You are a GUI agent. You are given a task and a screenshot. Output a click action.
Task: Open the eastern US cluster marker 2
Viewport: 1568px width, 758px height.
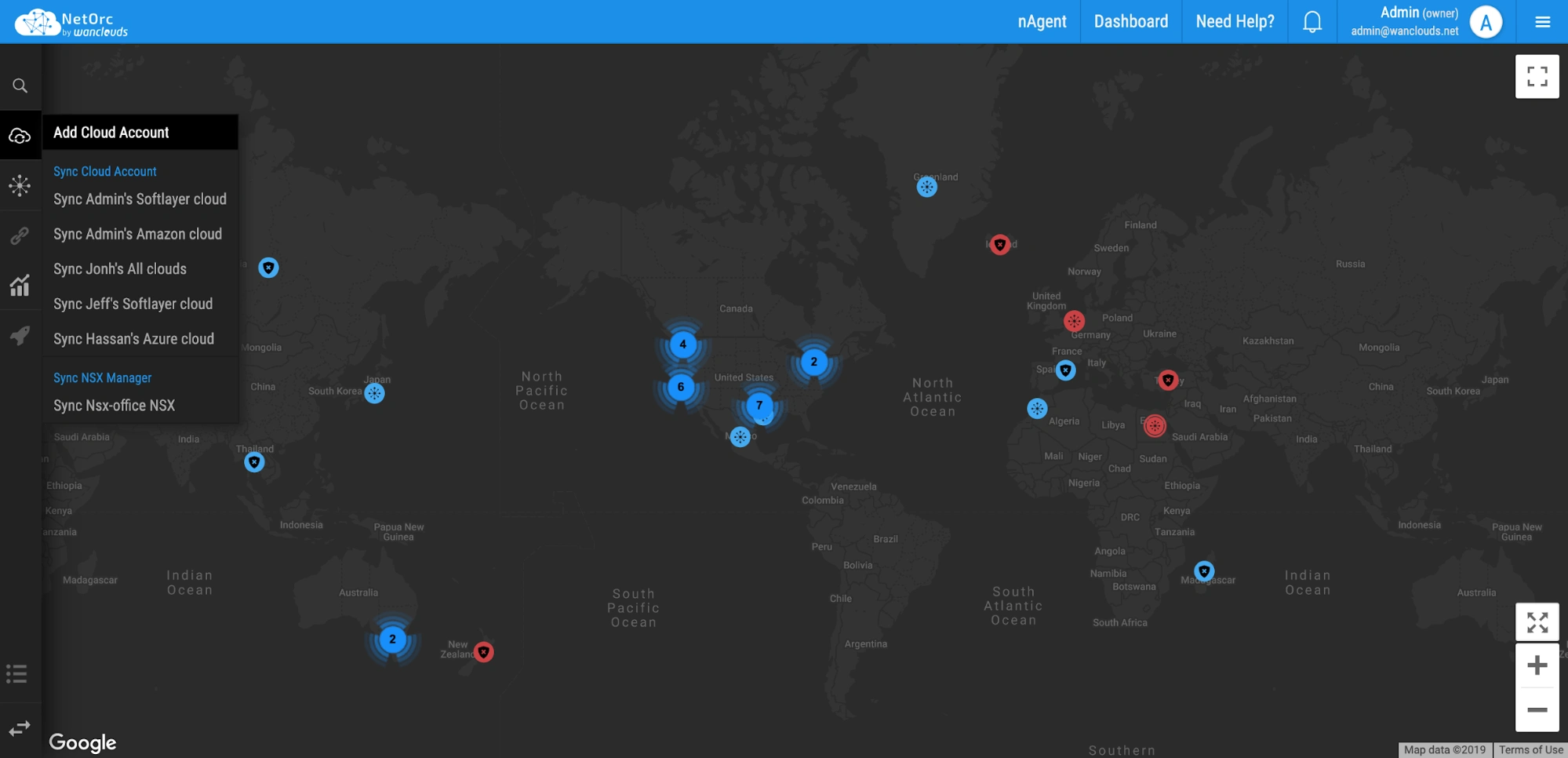(814, 362)
